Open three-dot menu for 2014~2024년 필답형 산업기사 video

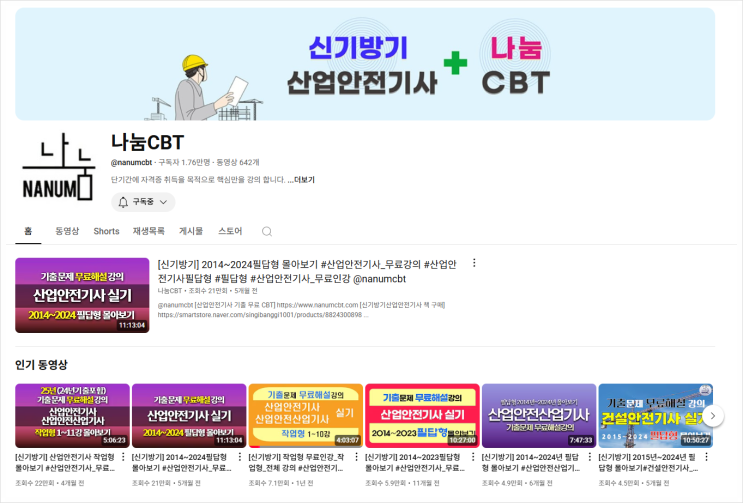[x=589, y=457]
